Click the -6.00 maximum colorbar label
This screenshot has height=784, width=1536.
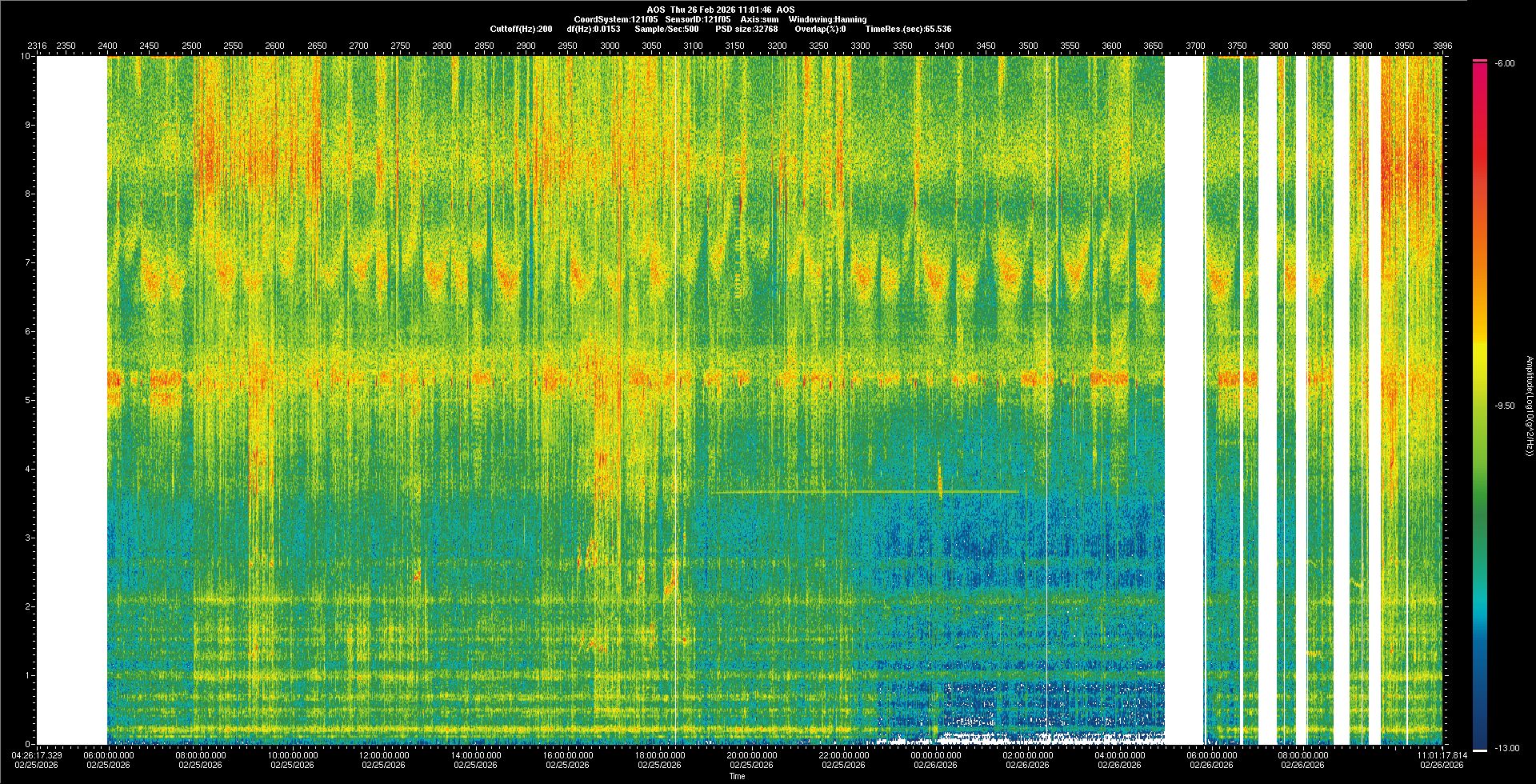pyautogui.click(x=1505, y=64)
